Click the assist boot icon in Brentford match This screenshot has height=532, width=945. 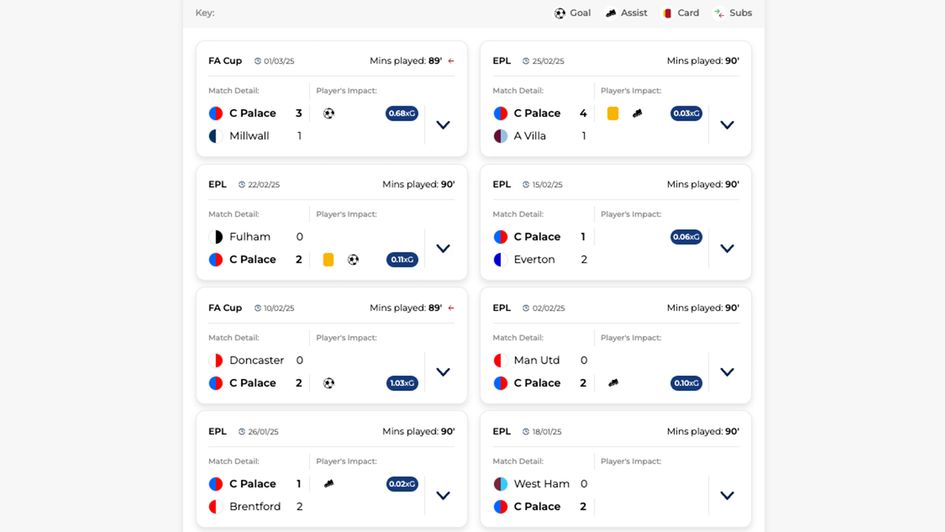[x=329, y=484]
